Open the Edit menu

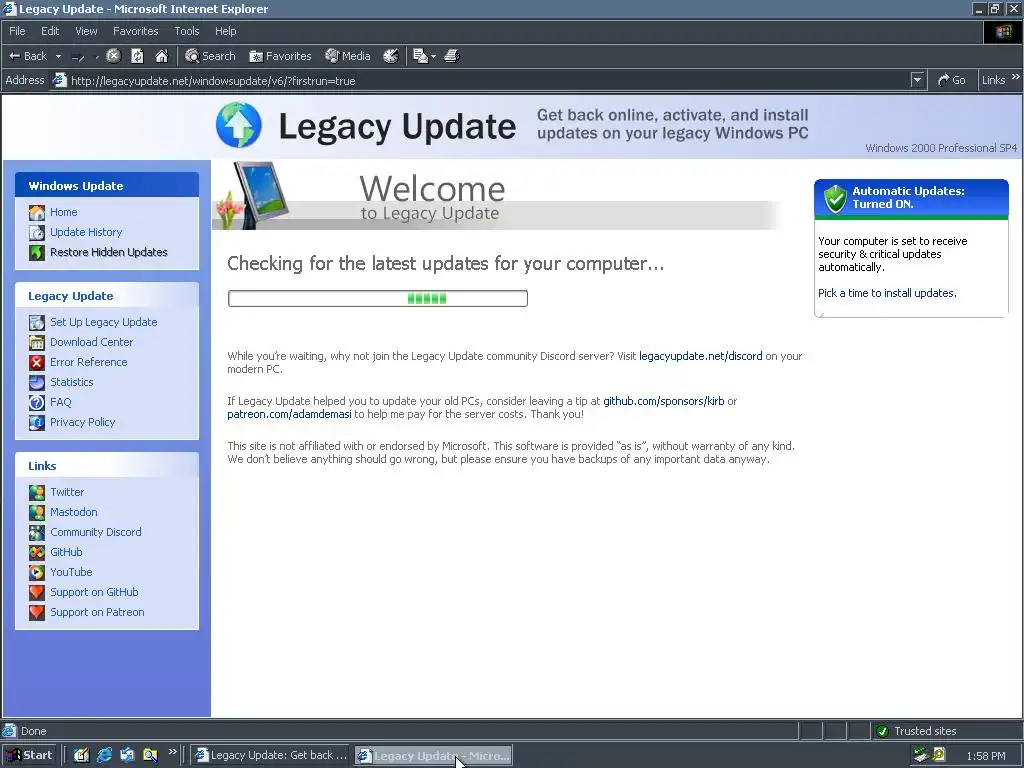[x=50, y=31]
